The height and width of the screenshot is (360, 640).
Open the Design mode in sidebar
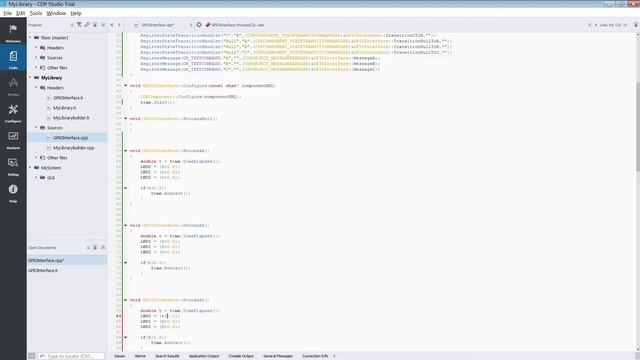click(13, 86)
